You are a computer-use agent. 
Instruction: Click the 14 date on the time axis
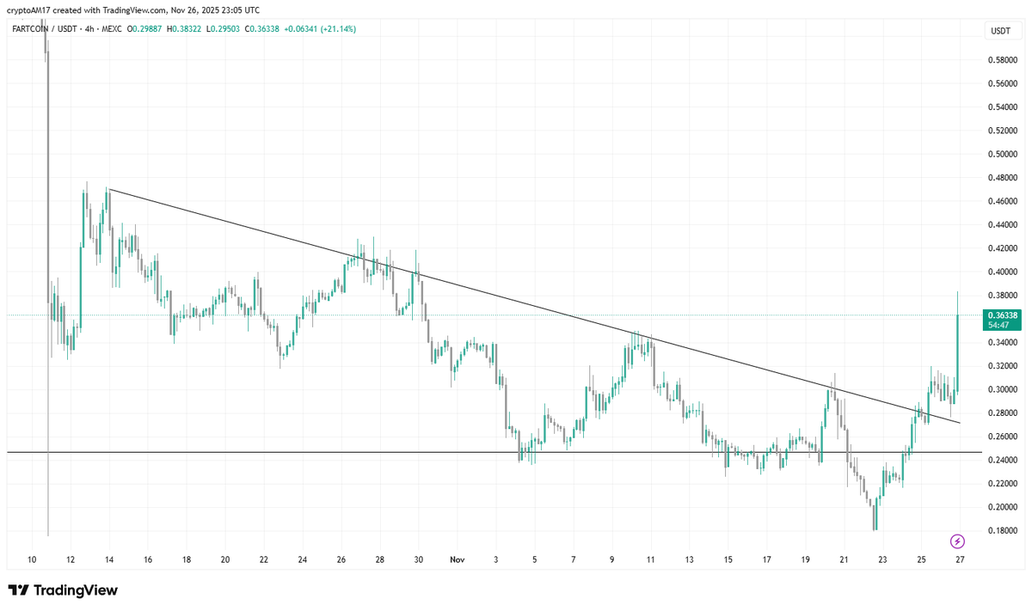pyautogui.click(x=109, y=560)
